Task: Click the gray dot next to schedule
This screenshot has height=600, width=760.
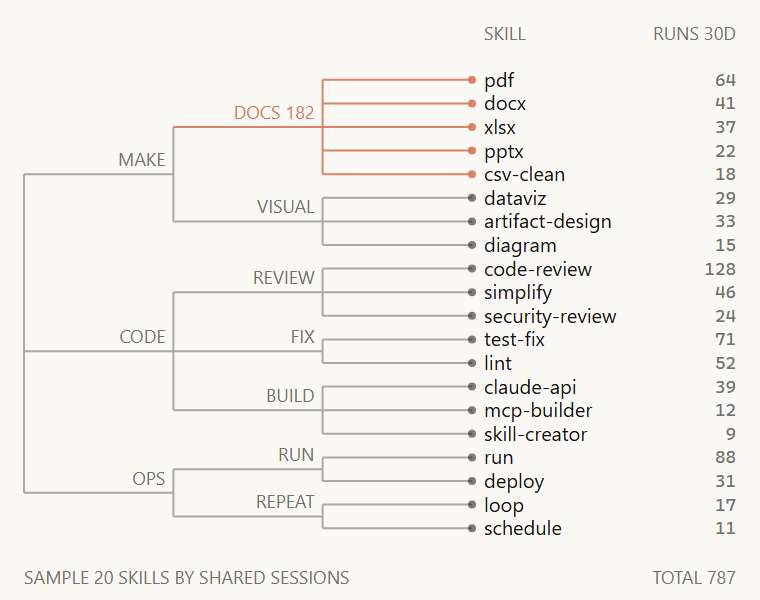Action: [472, 529]
